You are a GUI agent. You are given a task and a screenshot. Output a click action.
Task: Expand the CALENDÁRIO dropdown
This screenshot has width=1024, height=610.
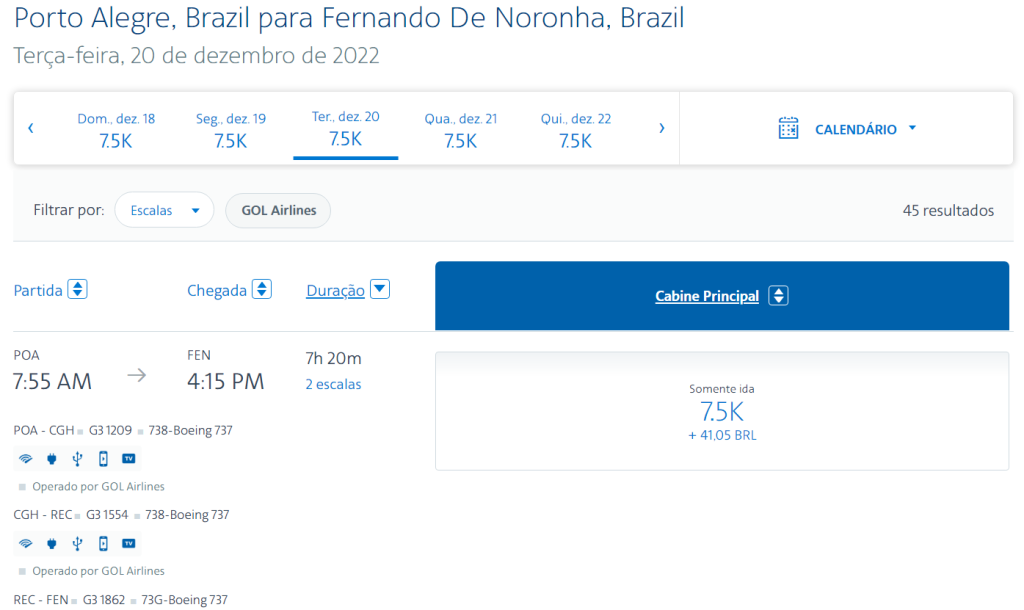coord(912,128)
